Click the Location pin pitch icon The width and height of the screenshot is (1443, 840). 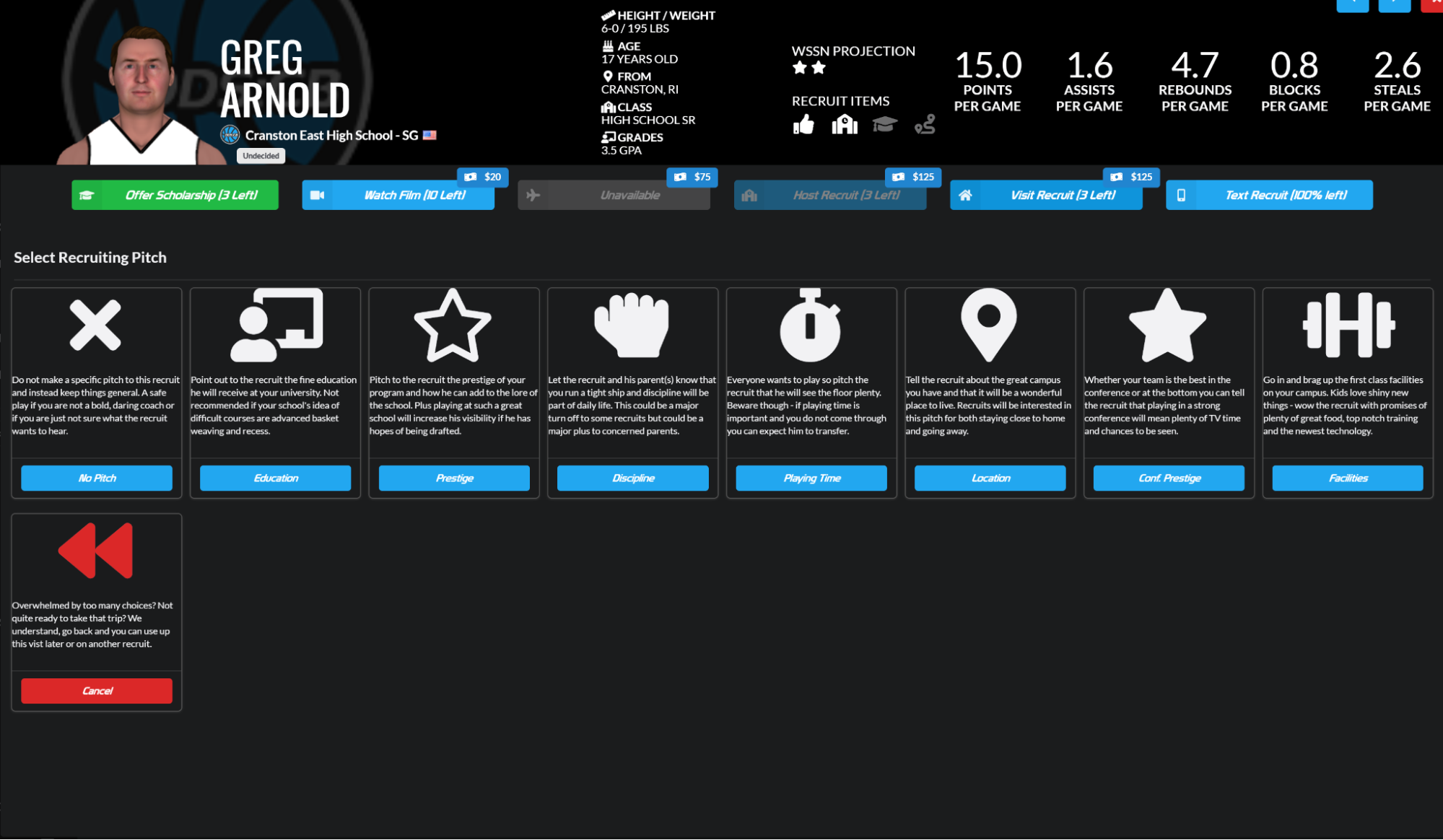[988, 326]
